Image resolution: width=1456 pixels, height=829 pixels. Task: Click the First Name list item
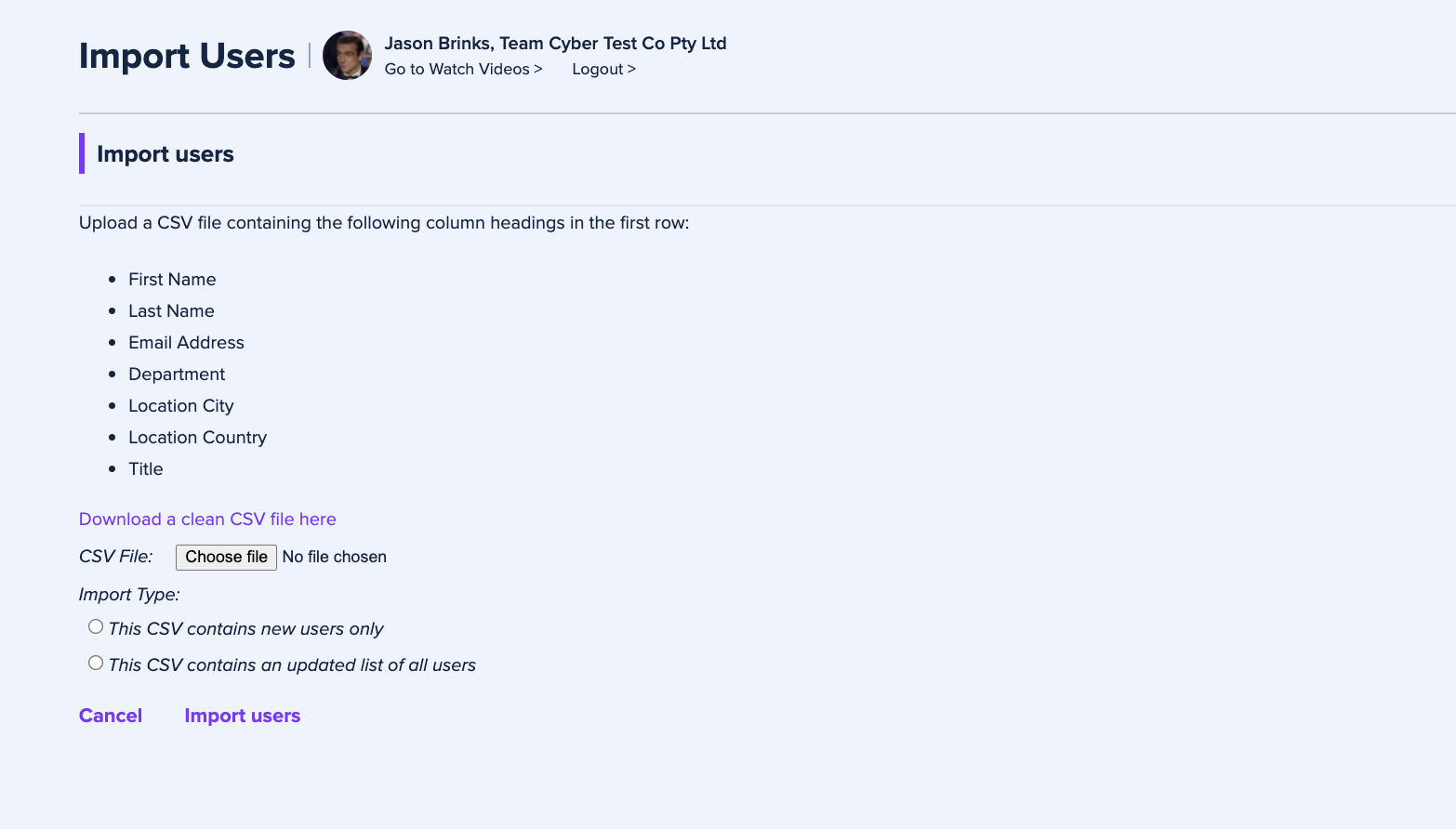pyautogui.click(x=172, y=279)
